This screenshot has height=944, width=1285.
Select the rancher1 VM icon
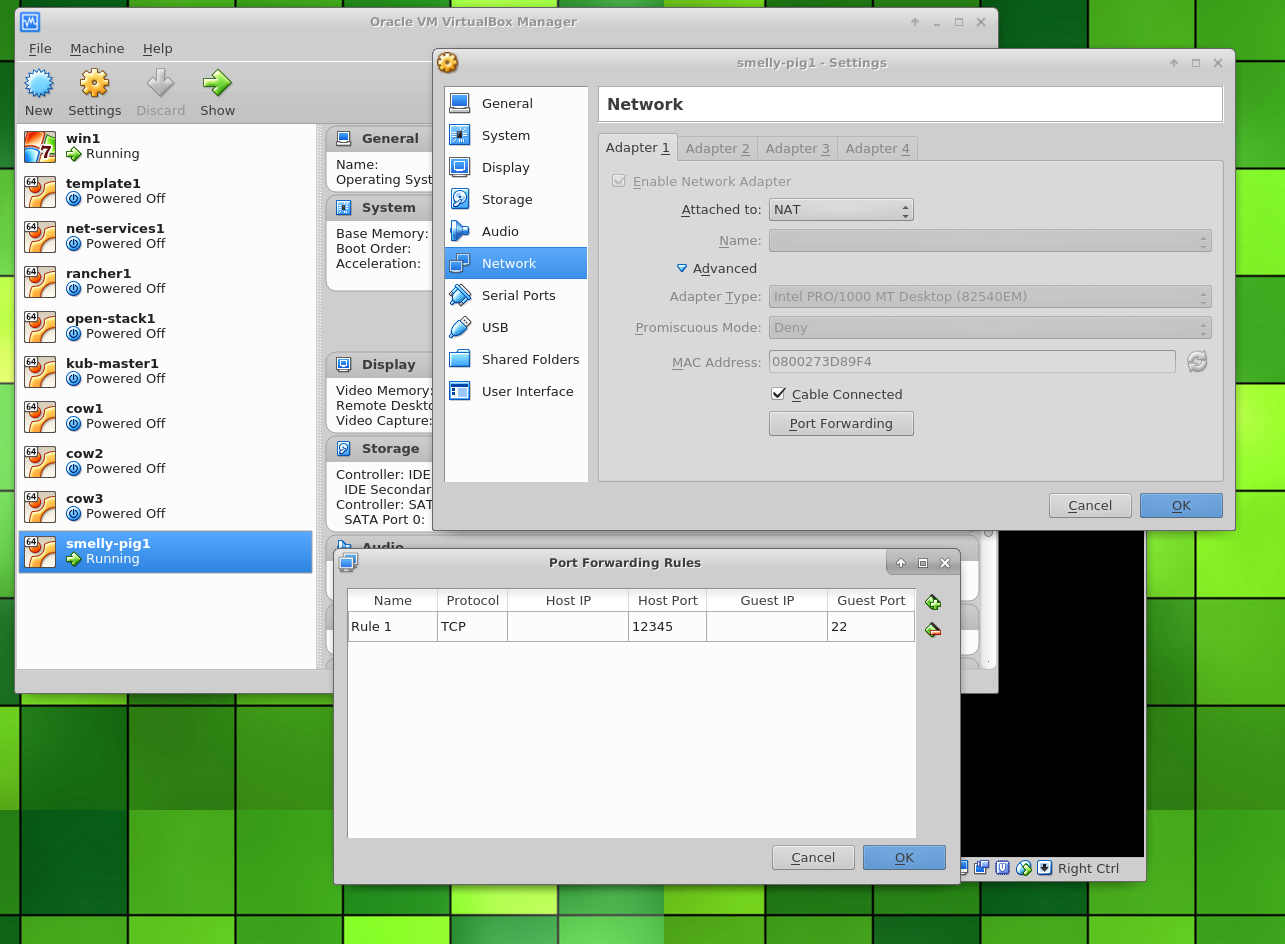[x=40, y=281]
